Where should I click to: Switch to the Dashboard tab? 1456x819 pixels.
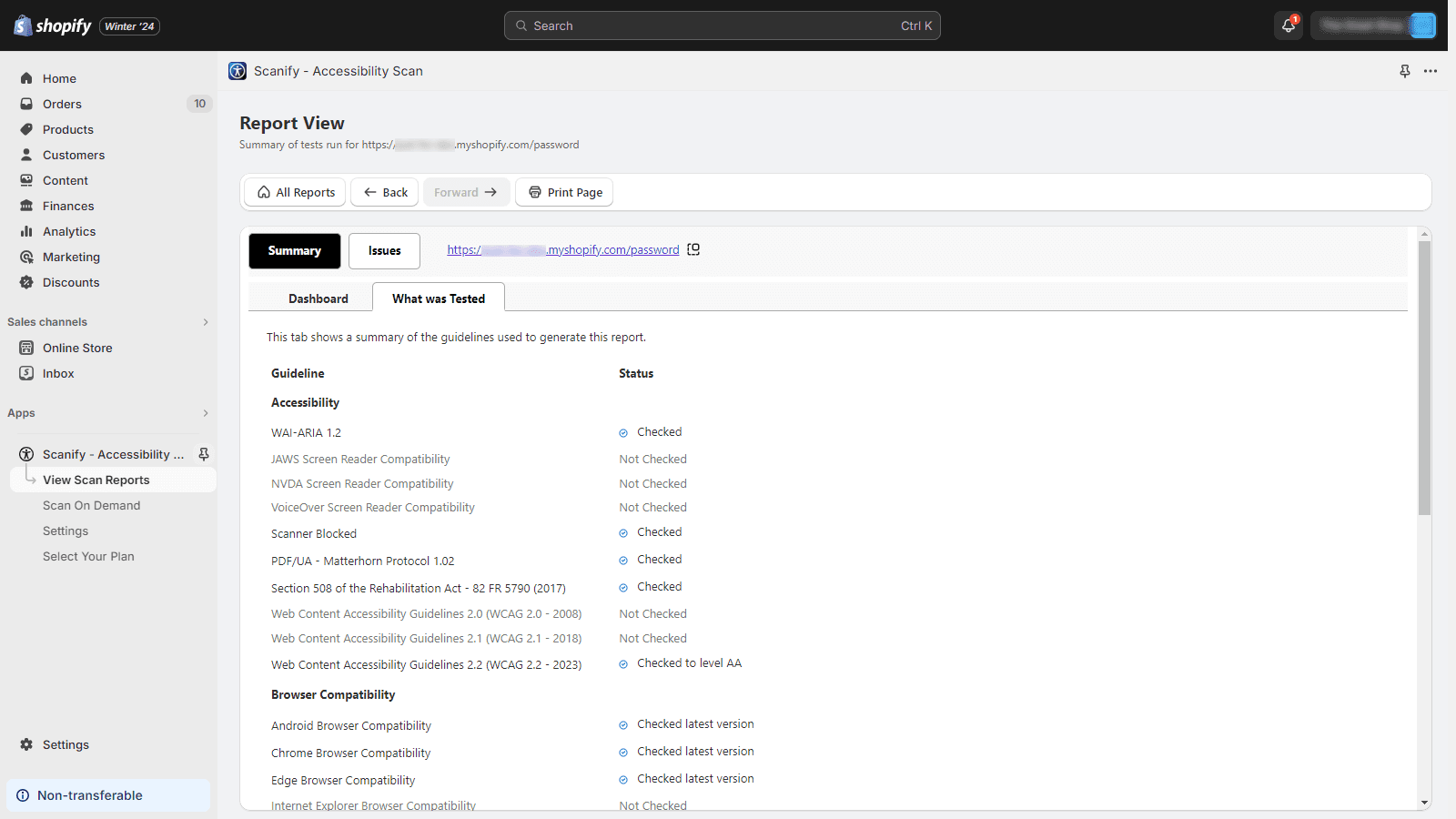[318, 298]
